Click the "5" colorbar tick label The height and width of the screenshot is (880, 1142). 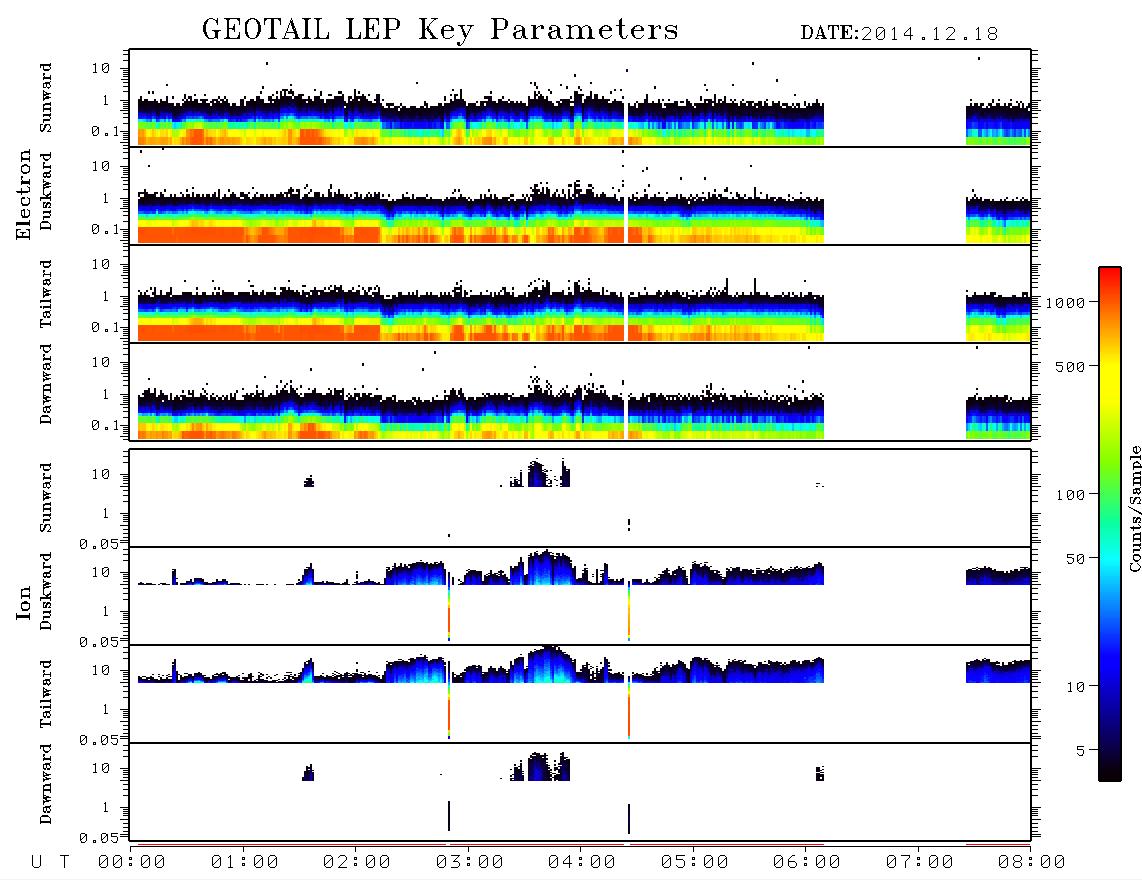click(1081, 751)
